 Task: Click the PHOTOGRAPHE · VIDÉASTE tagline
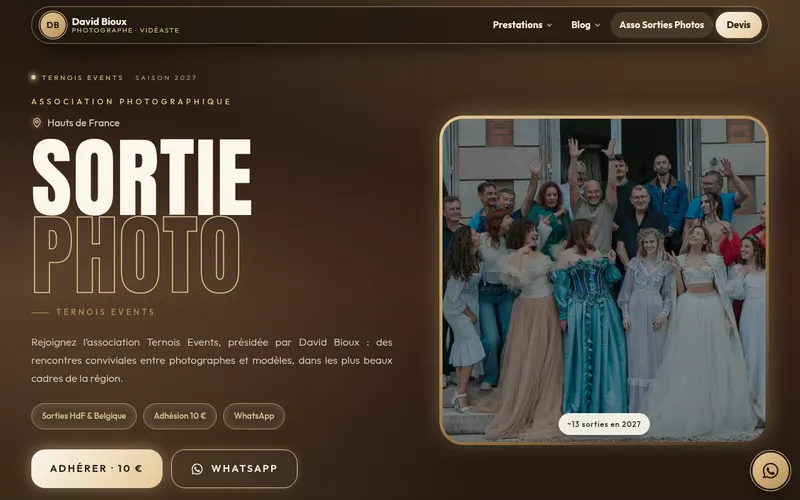click(x=126, y=31)
